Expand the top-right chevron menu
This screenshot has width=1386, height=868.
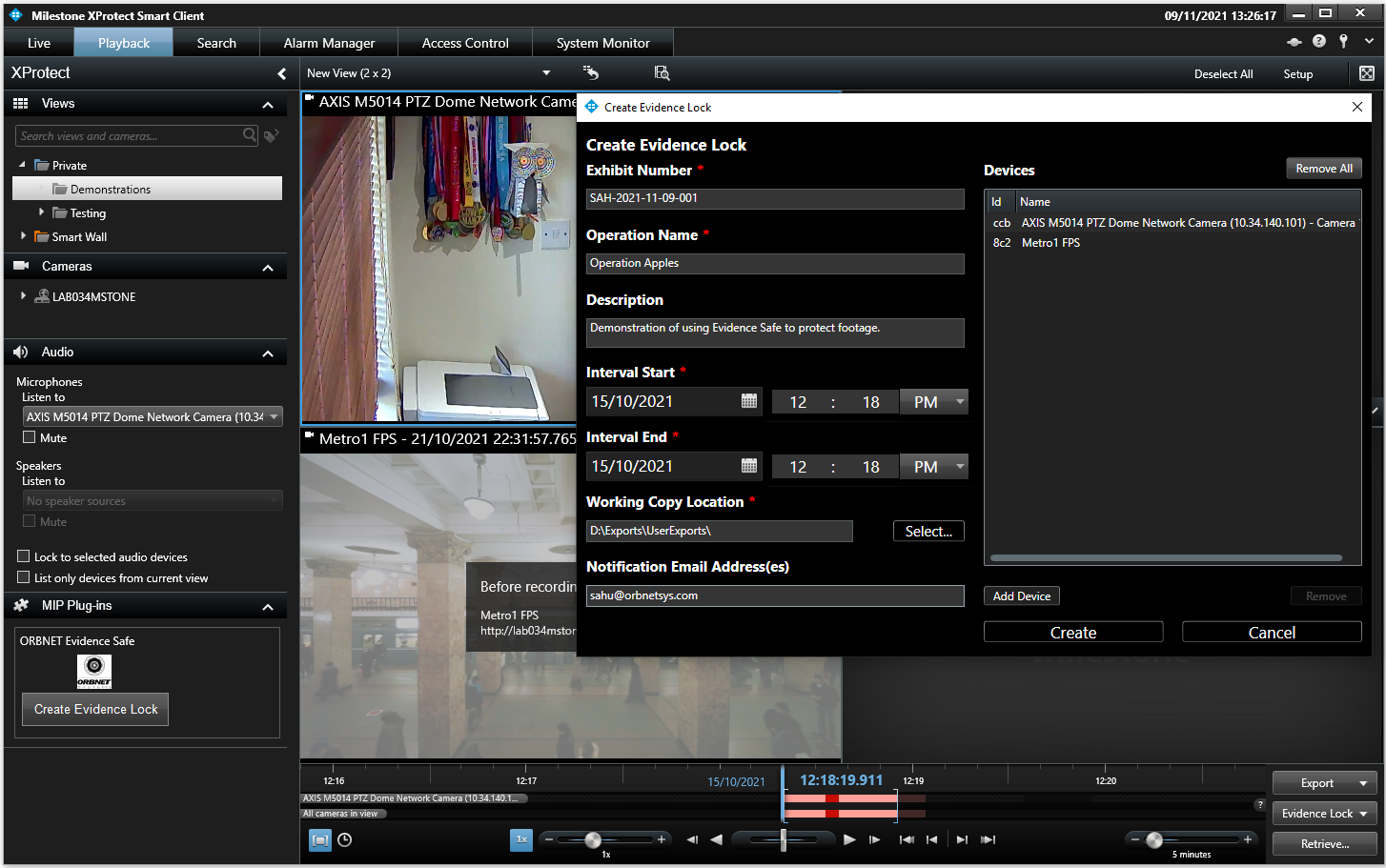pos(1370,42)
